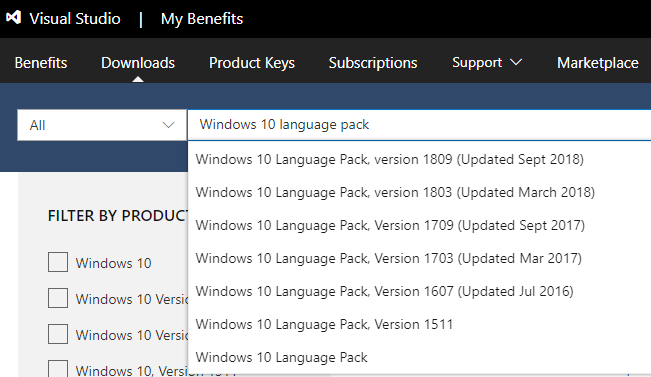Viewport: 651px width, 377px height.
Task: Open the Subscriptions tab
Action: pos(373,63)
